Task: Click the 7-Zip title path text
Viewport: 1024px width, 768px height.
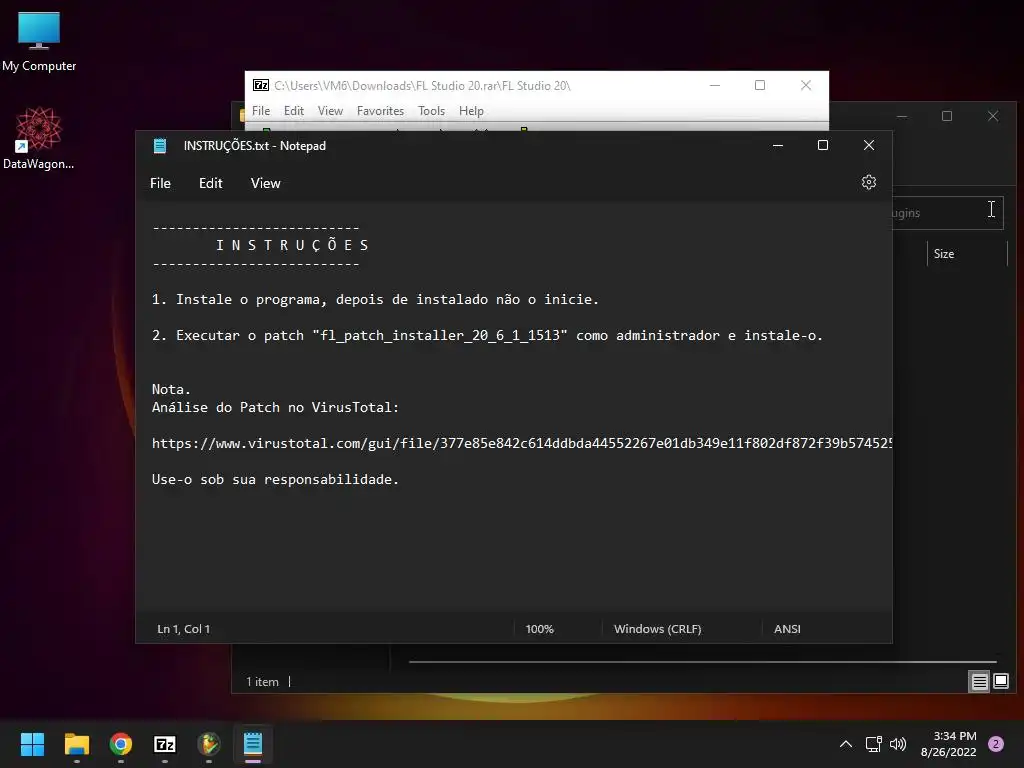Action: (x=423, y=86)
